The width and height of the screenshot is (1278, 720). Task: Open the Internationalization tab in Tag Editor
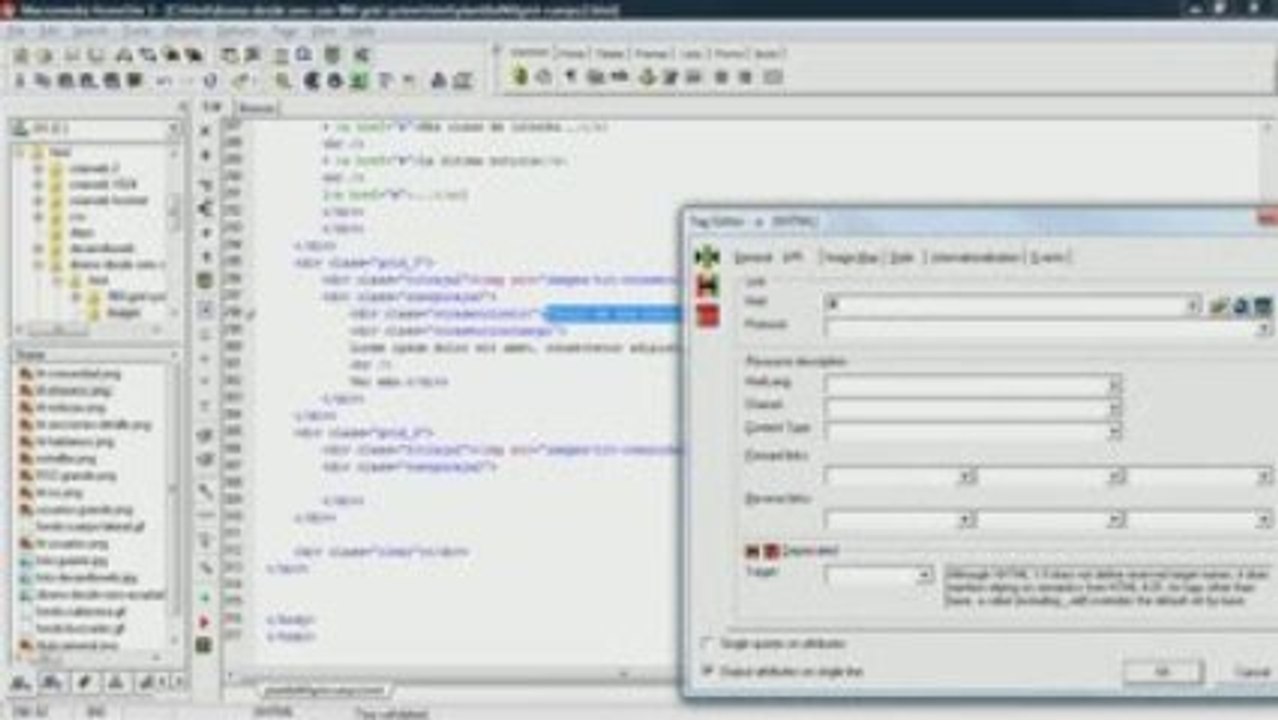(x=976, y=257)
